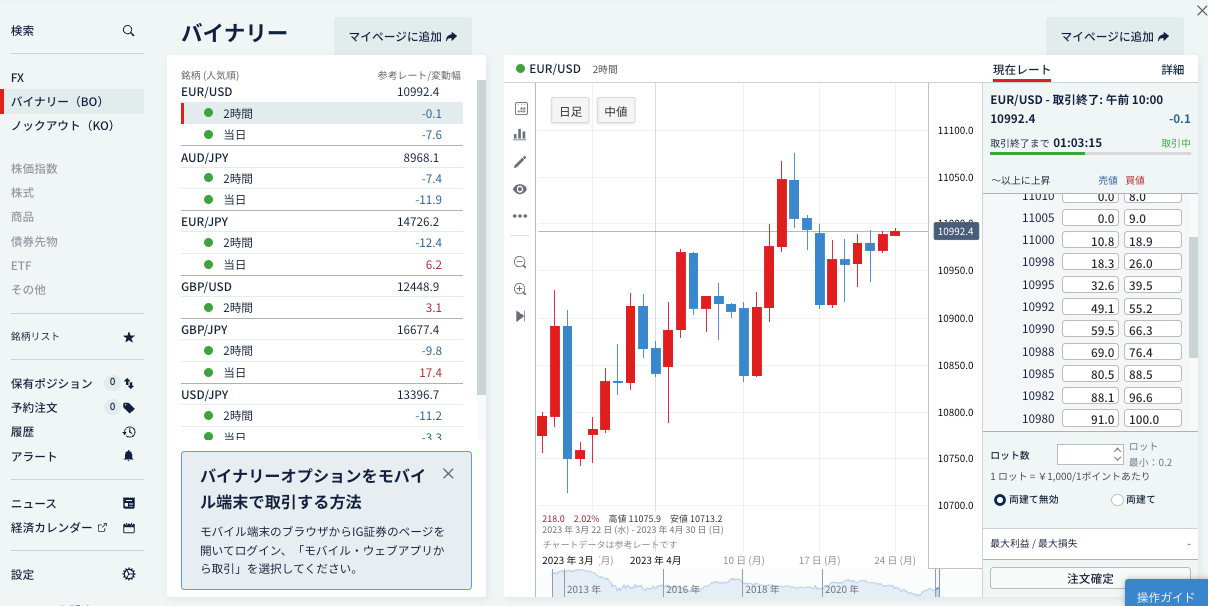
Task: Open alerts via the アラート bell icon
Action: [128, 456]
